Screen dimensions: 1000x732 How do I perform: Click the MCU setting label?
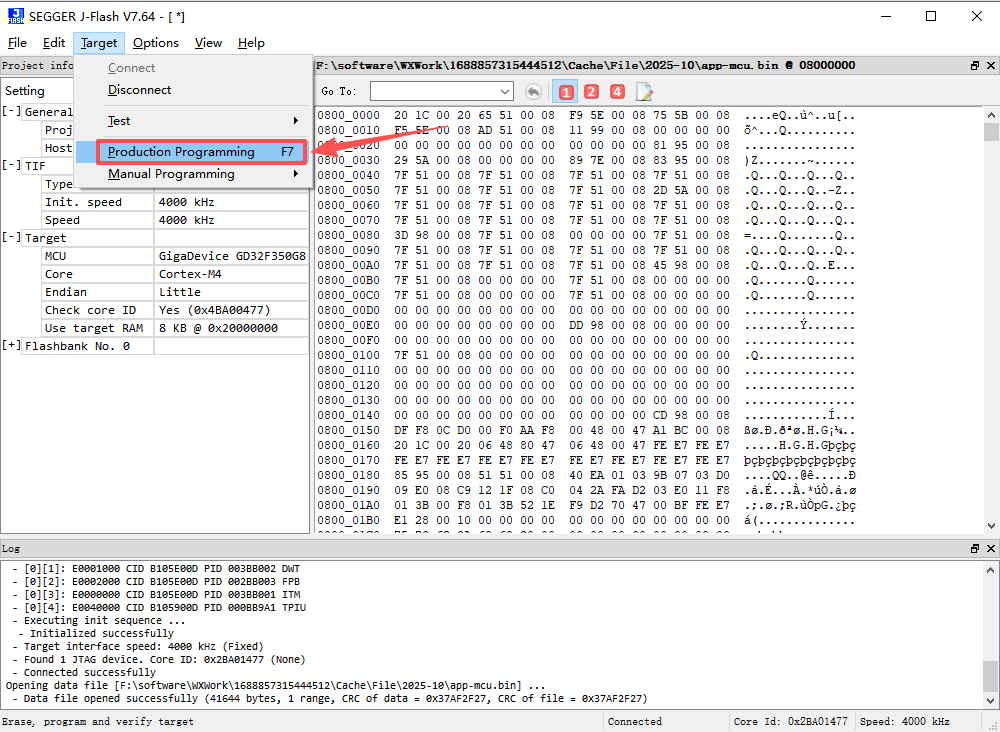coord(55,256)
